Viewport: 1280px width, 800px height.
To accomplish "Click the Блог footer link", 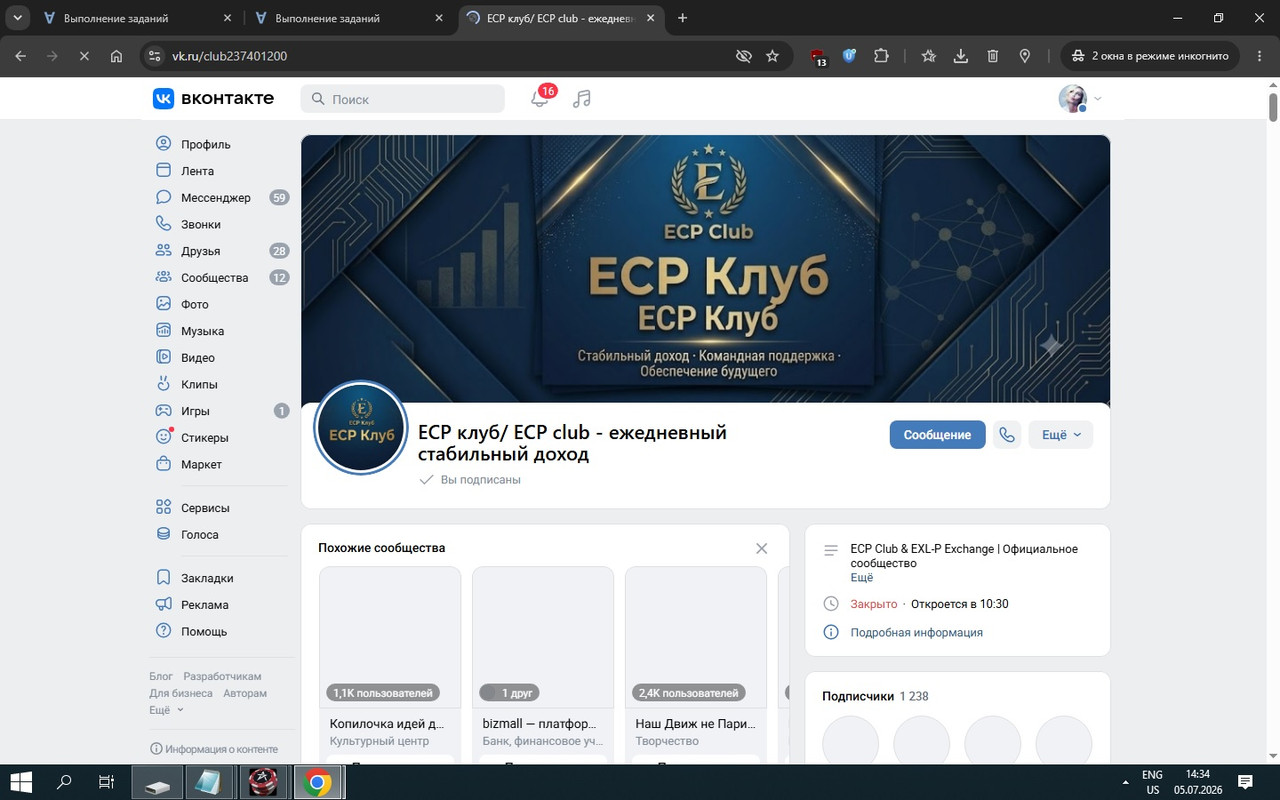I will coord(161,676).
